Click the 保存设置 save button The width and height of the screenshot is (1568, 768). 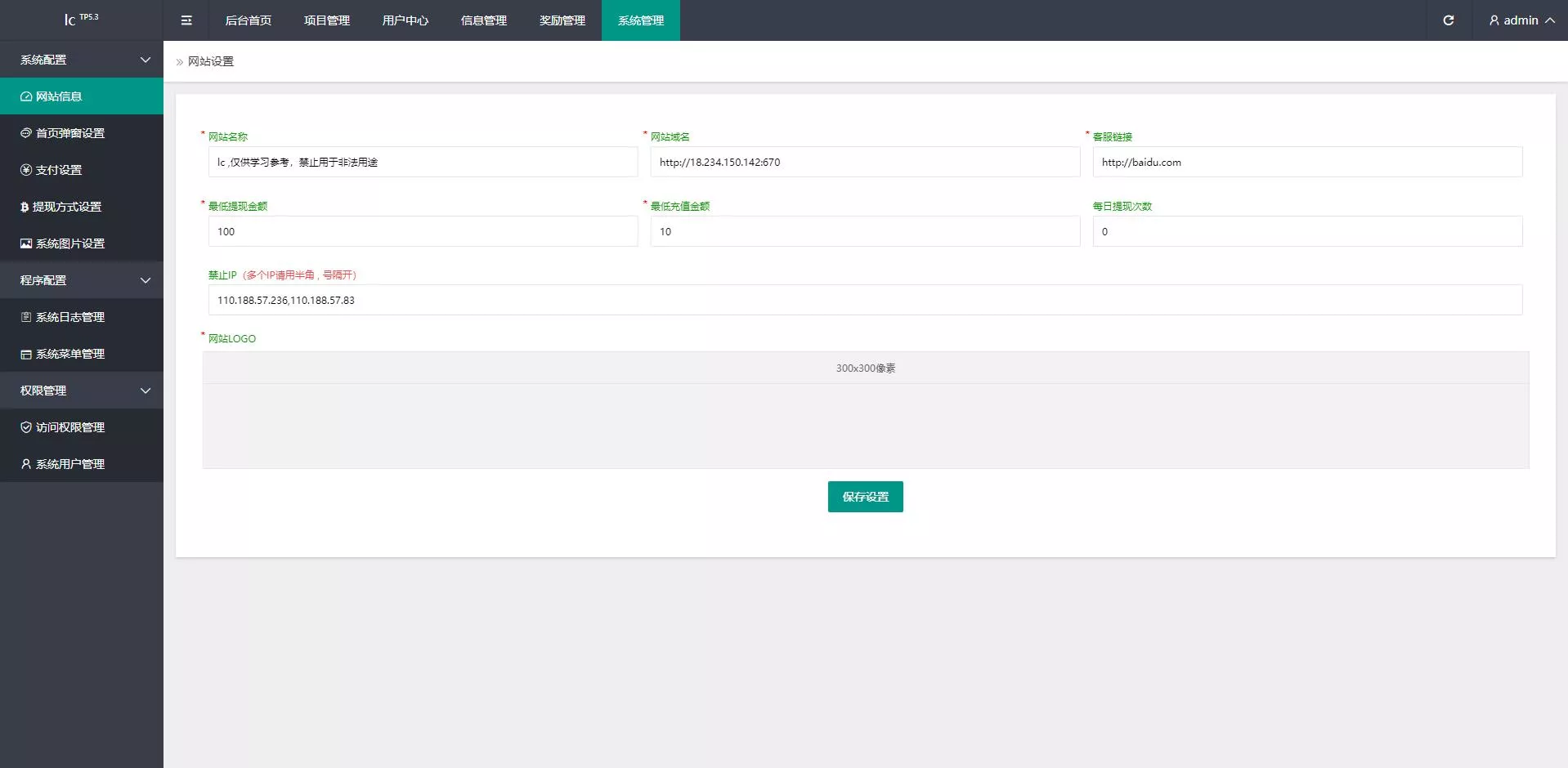point(865,497)
